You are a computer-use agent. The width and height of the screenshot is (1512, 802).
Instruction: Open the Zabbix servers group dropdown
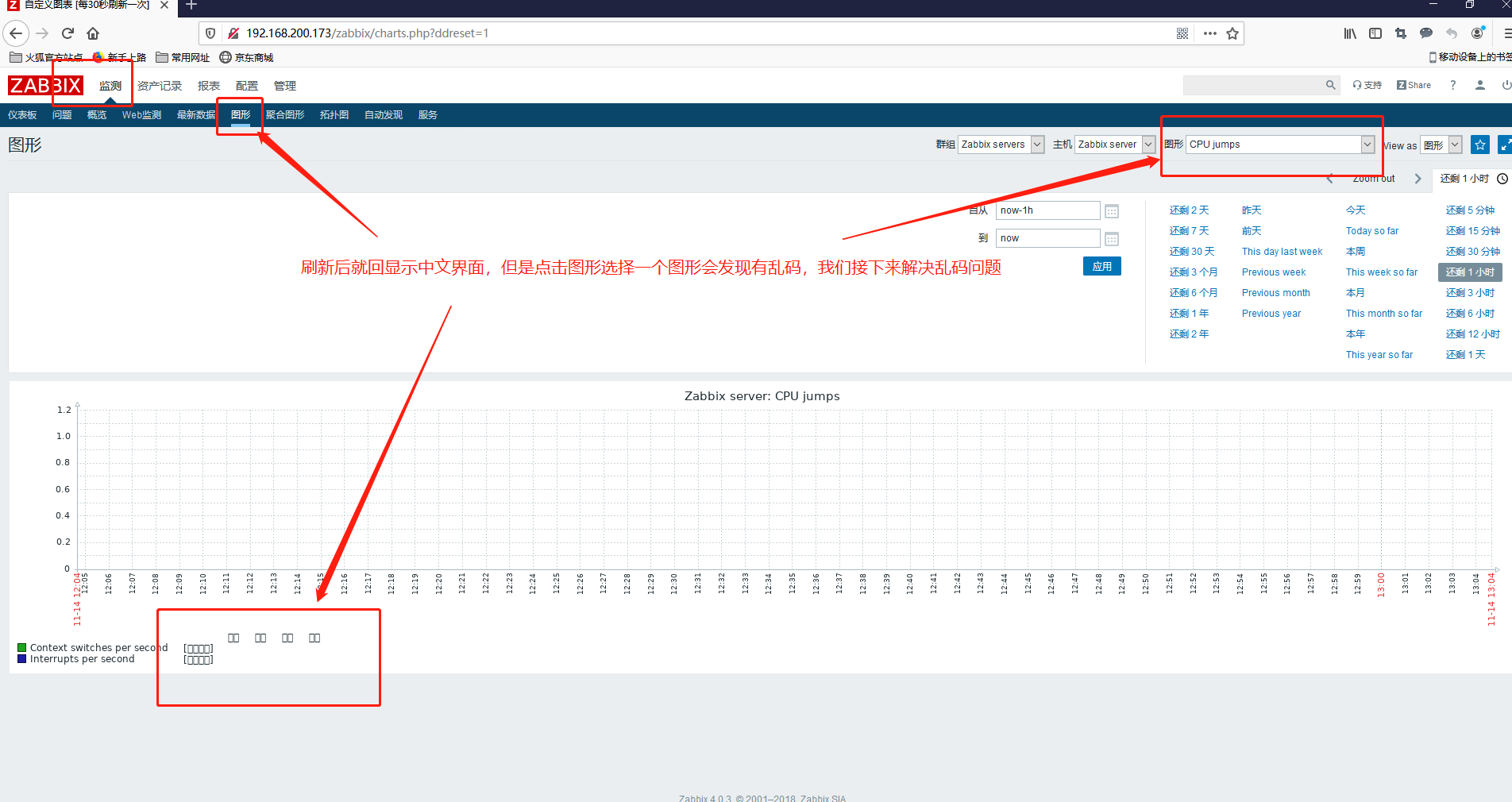click(1001, 145)
